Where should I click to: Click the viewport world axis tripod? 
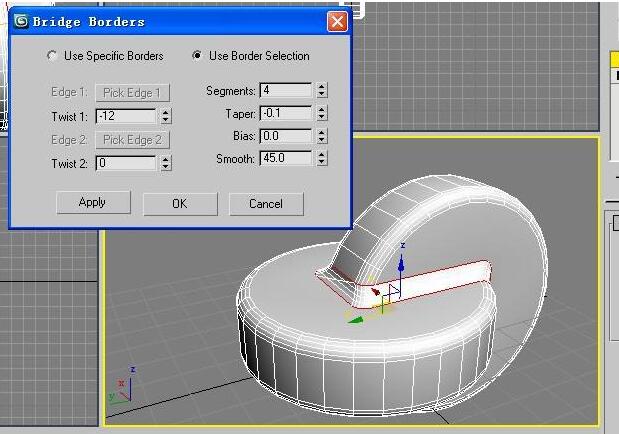tap(123, 384)
